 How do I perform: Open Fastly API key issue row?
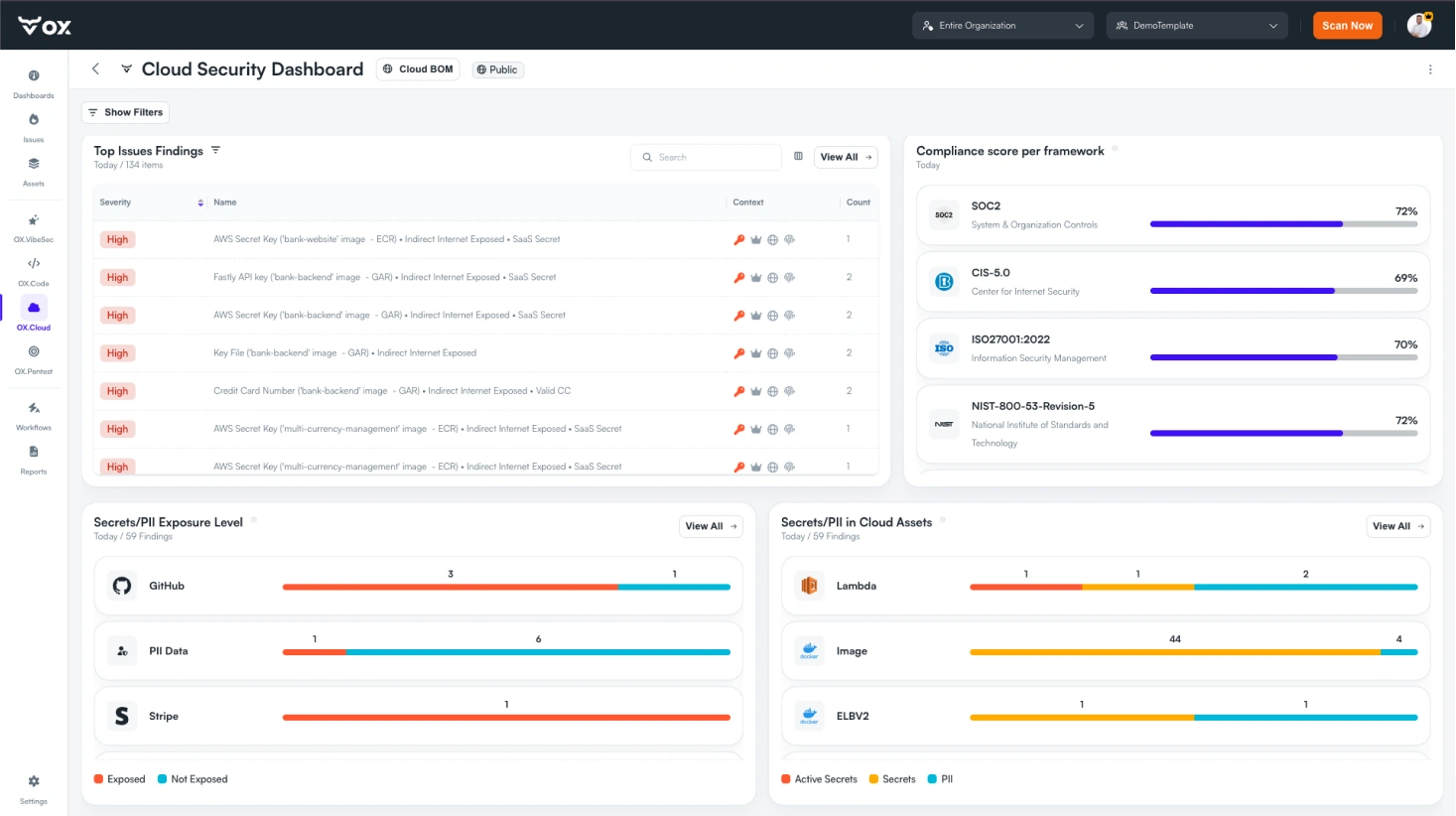tap(486, 278)
